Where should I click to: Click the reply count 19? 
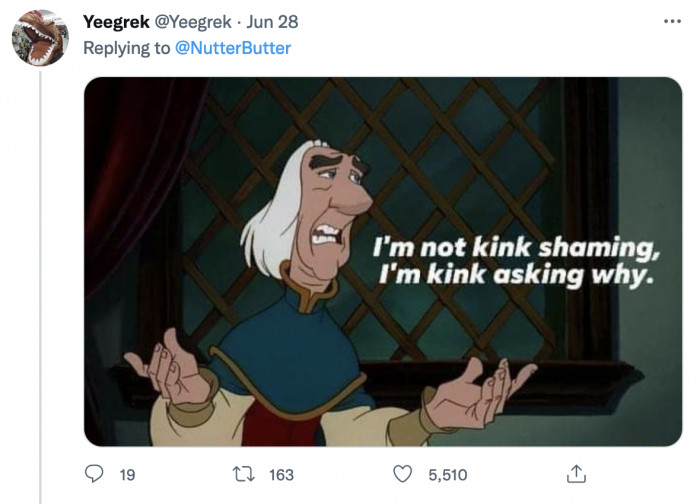[127, 476]
